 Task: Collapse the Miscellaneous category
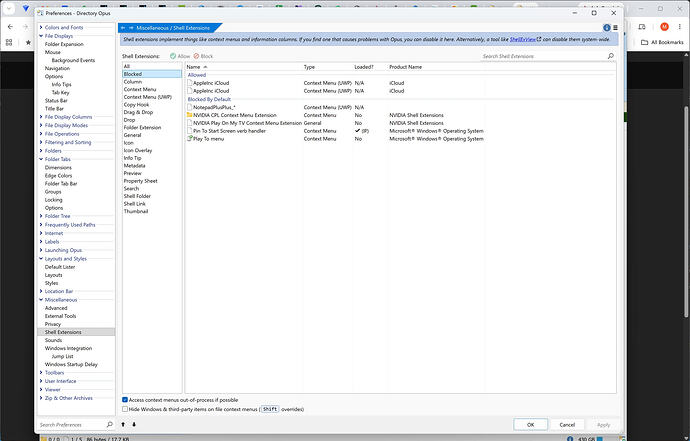point(41,300)
